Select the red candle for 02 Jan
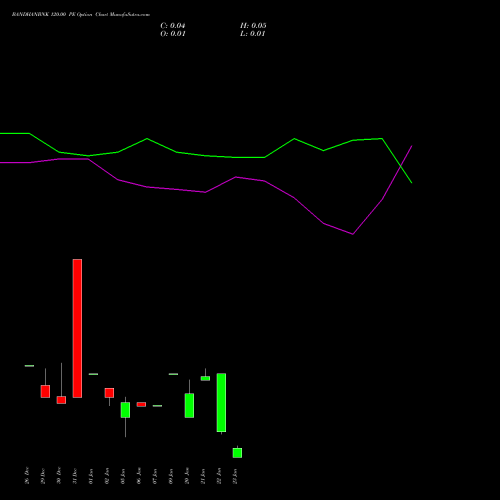This screenshot has width=500, height=500. pos(109,393)
